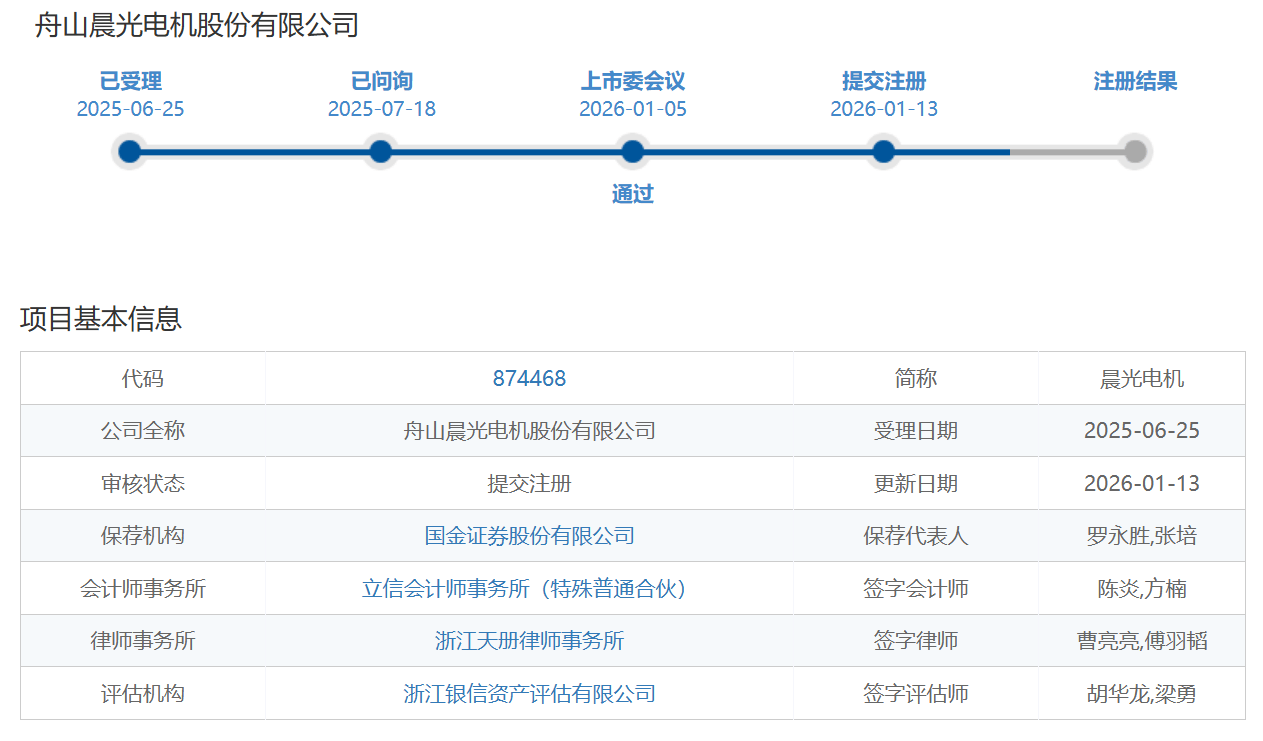The image size is (1263, 741).
Task: Click the 胡华龙,梁勇 appraisers cell
Action: pyautogui.click(x=1142, y=693)
